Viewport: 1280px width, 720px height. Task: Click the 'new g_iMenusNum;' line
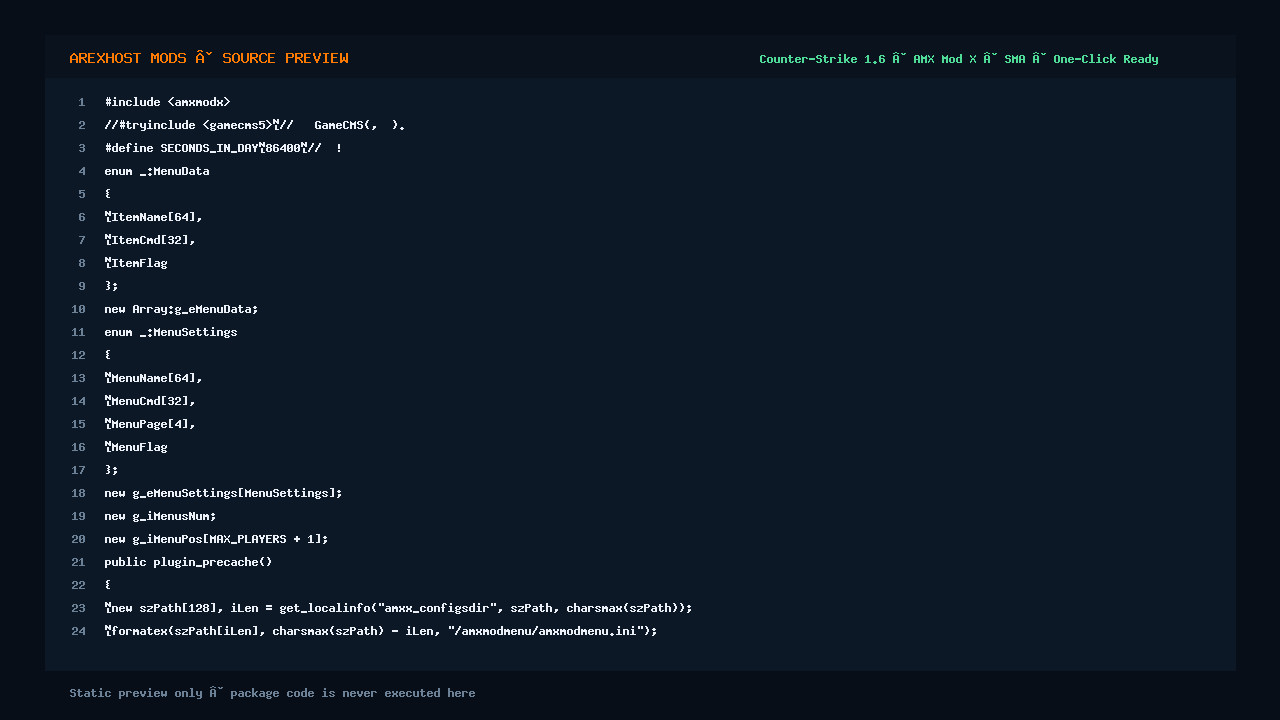[x=160, y=516]
